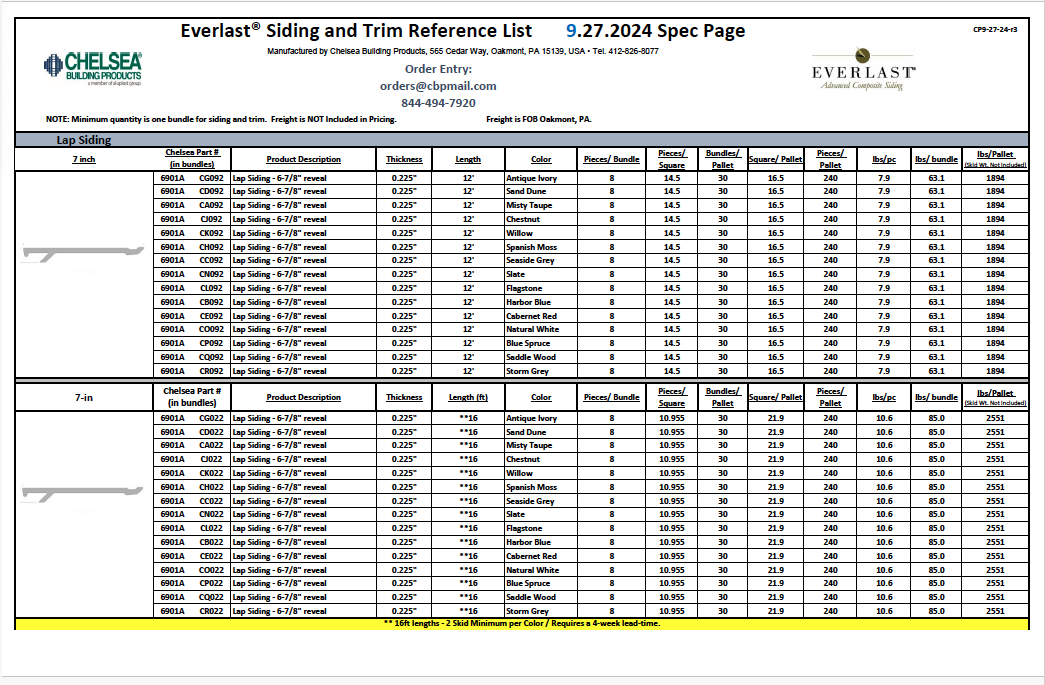Image resolution: width=1045 pixels, height=685 pixels.
Task: Select part number 6901A CB092
Action: coord(192,303)
